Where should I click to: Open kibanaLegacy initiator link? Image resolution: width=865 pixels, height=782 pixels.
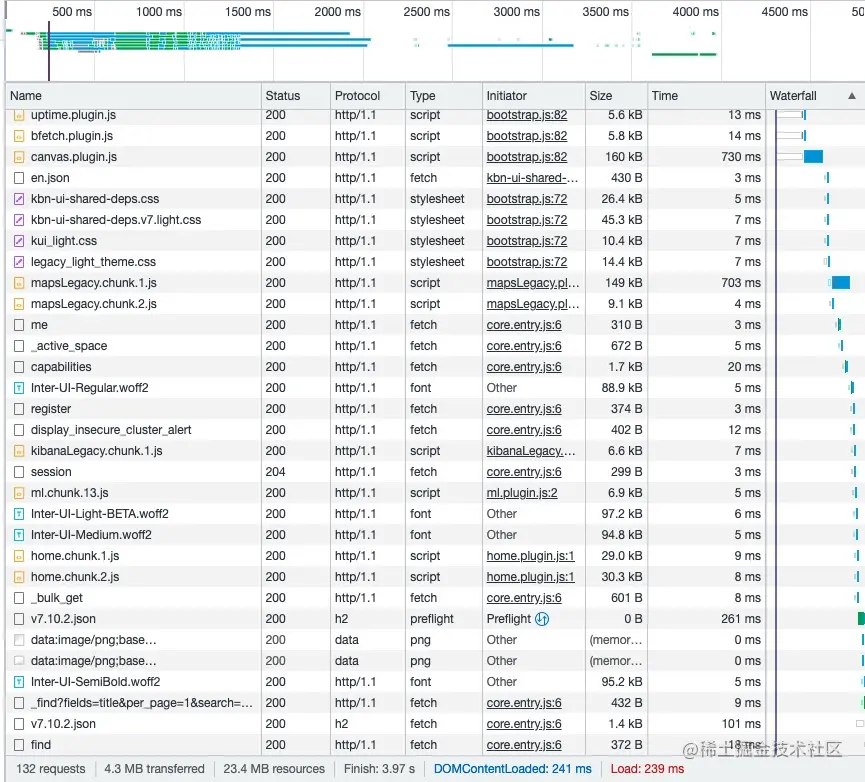pyautogui.click(x=531, y=451)
